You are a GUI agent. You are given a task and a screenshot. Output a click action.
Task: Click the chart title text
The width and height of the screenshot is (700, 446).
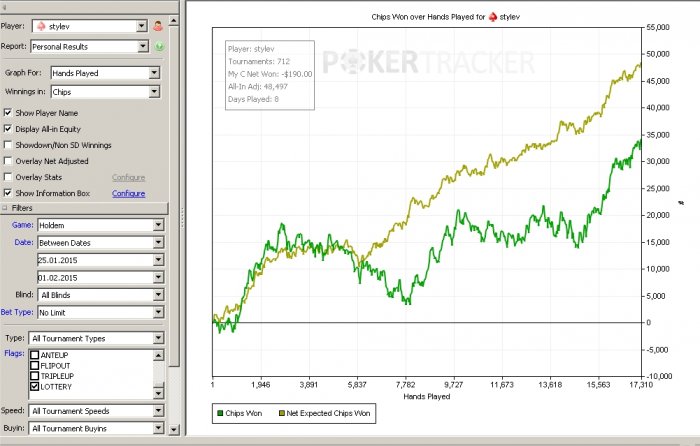click(445, 17)
